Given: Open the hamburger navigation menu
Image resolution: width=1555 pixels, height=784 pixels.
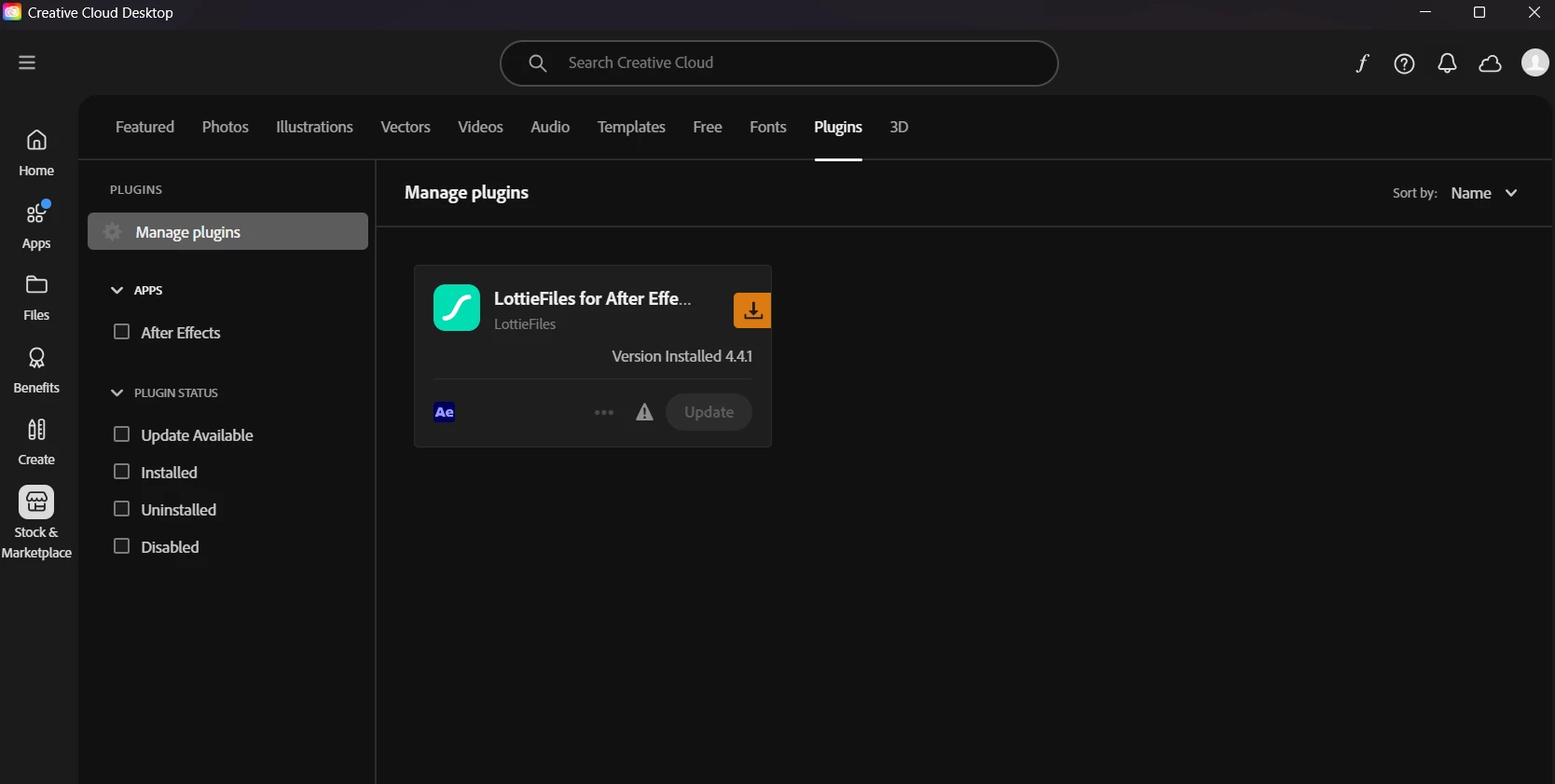Looking at the screenshot, I should 27,62.
